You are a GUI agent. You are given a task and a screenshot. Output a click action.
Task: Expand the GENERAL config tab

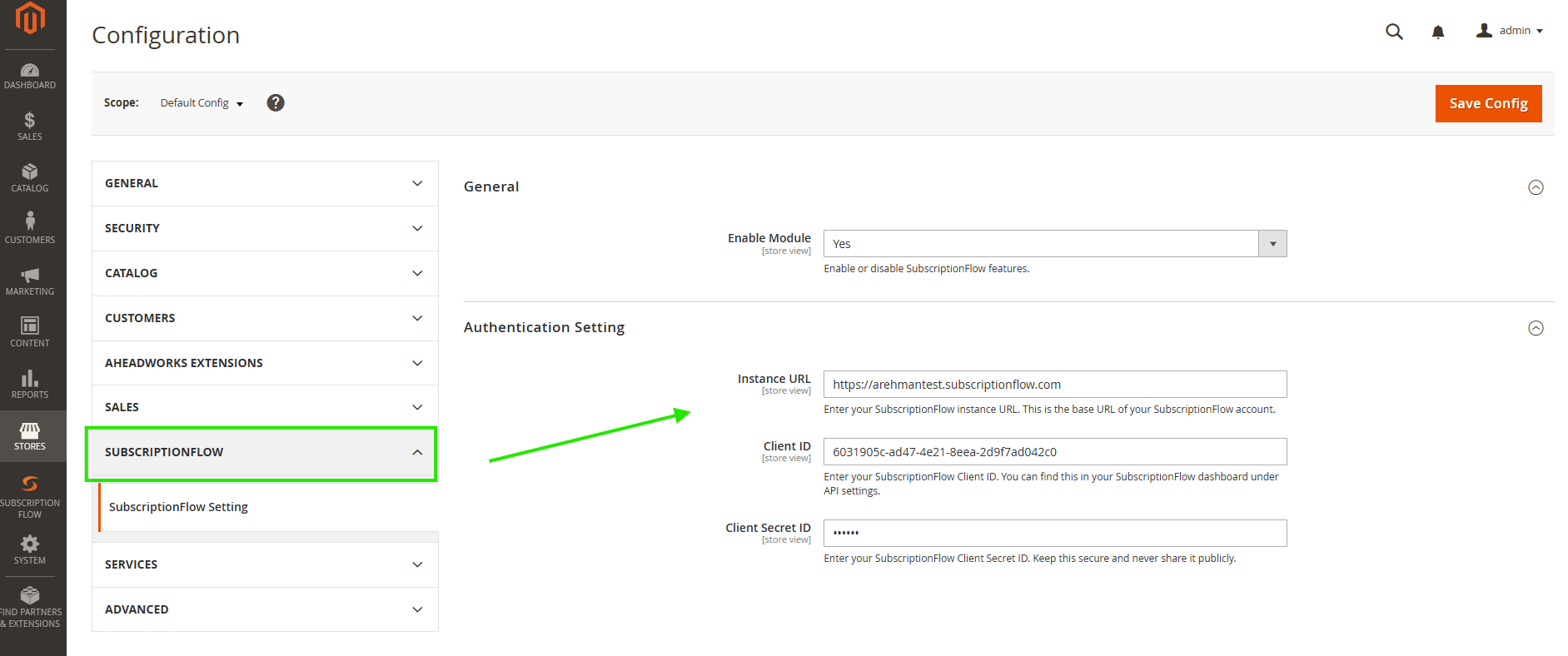[x=265, y=183]
